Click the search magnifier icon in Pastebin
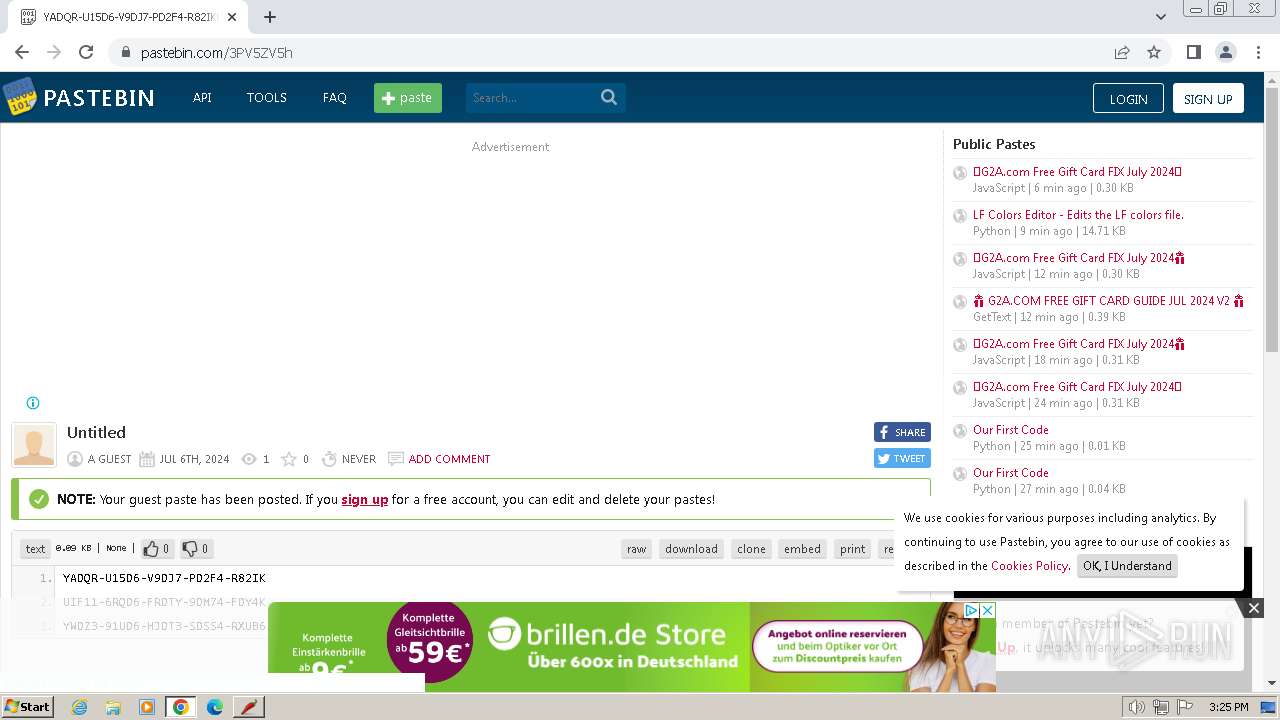Viewport: 1280px width, 720px height. pos(609,97)
